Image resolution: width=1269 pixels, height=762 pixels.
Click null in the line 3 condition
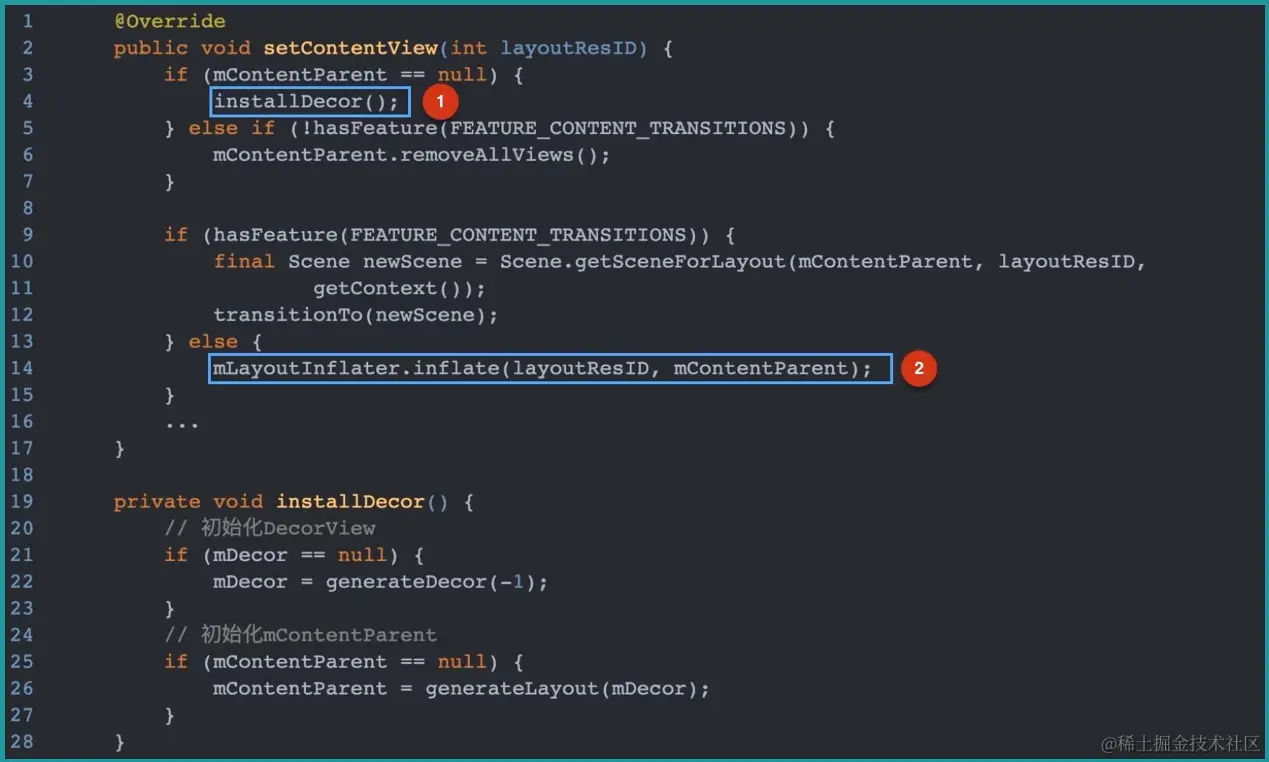(463, 75)
